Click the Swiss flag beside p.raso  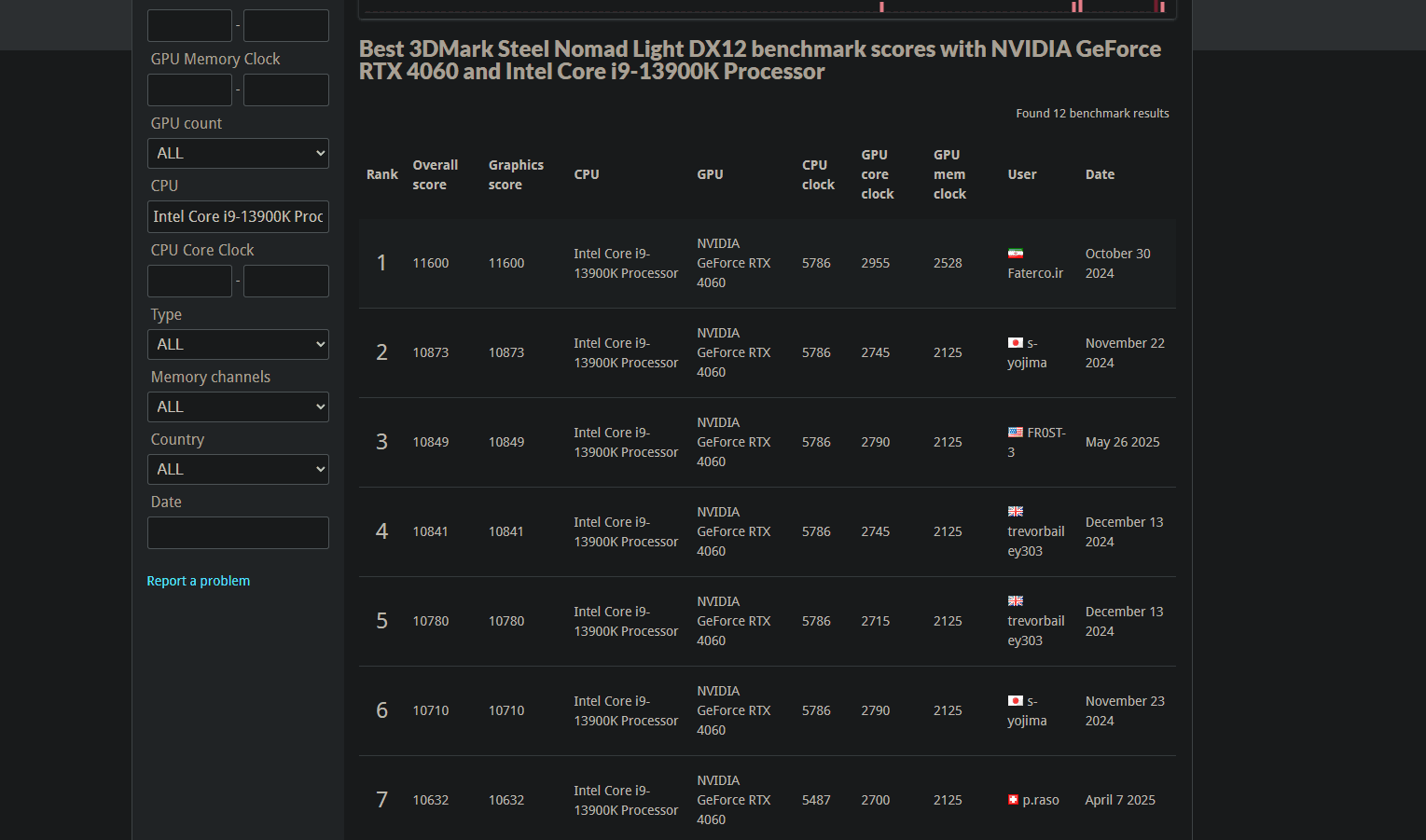(1013, 800)
